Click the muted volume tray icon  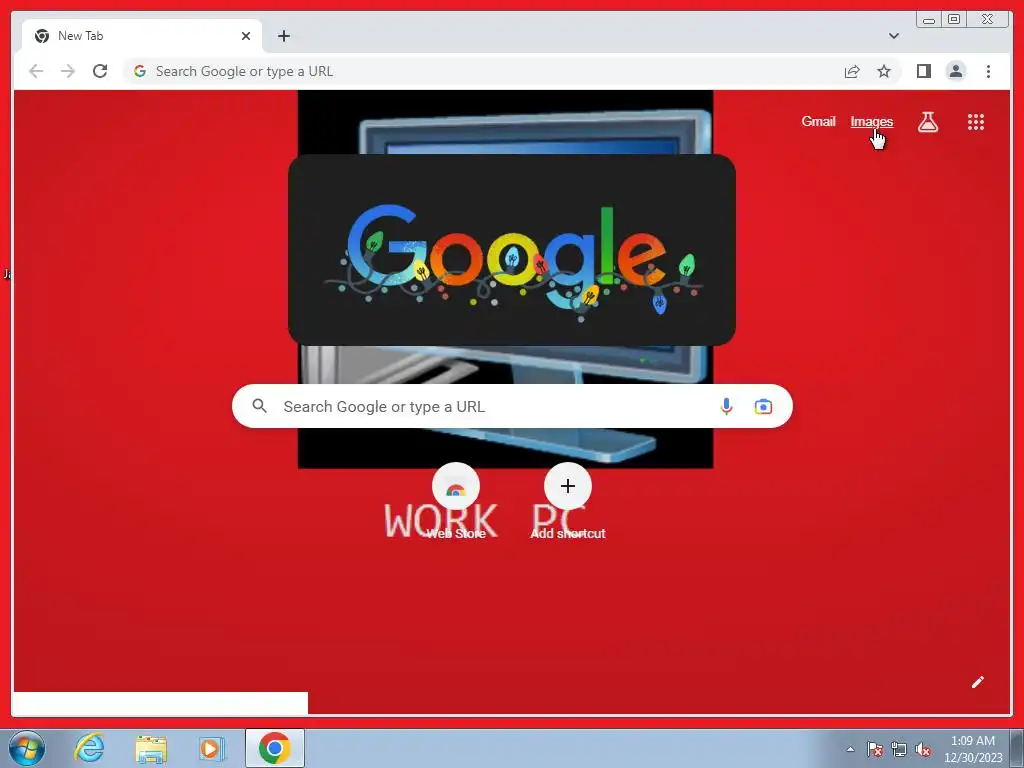[923, 749]
